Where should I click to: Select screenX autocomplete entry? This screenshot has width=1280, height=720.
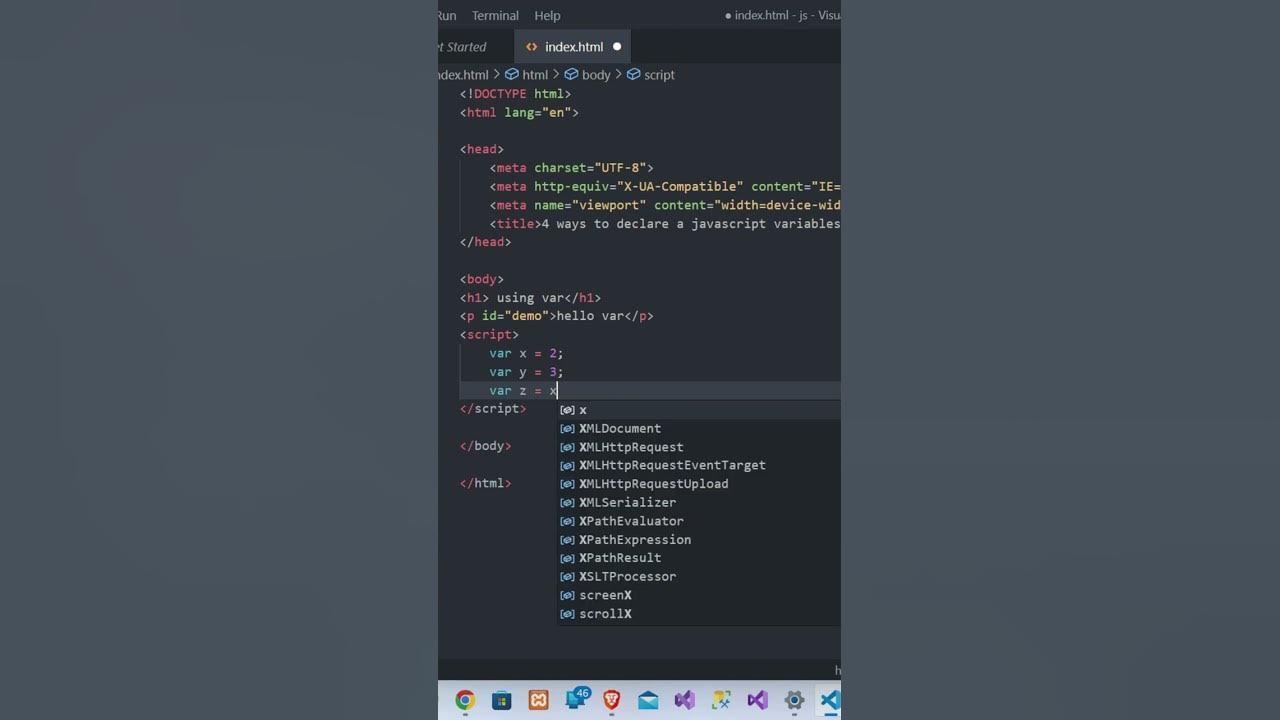coord(699,595)
